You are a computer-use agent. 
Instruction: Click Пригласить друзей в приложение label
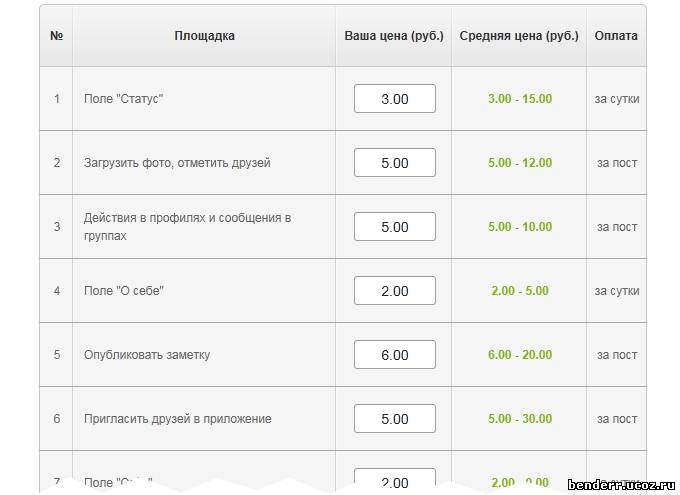pos(177,419)
